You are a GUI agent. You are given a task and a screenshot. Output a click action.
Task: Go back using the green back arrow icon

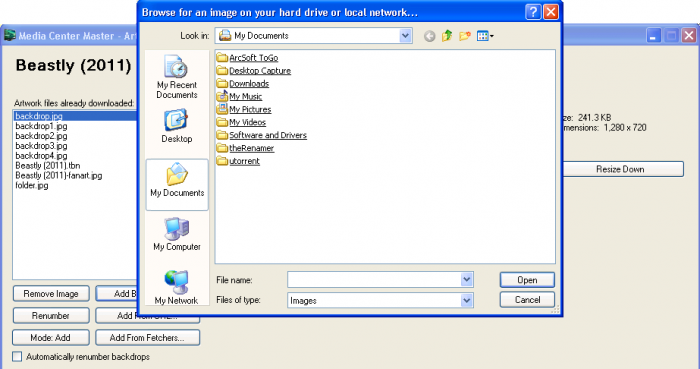coord(429,36)
